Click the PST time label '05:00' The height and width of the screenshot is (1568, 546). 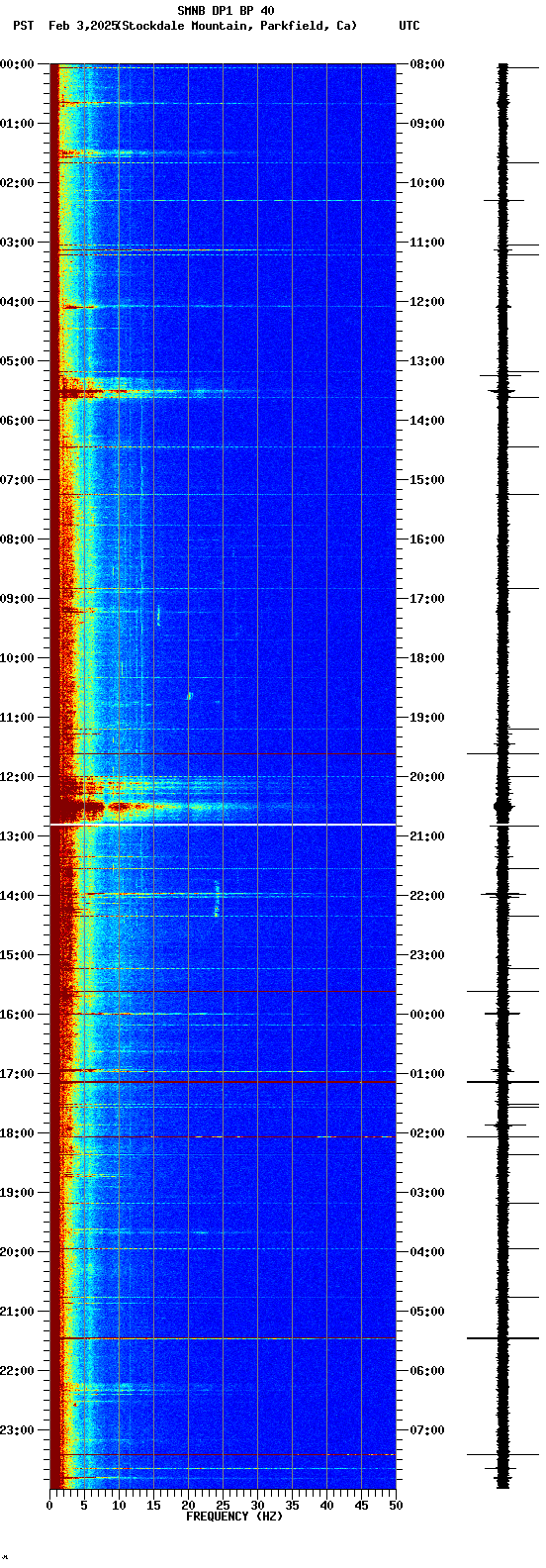pos(17,361)
